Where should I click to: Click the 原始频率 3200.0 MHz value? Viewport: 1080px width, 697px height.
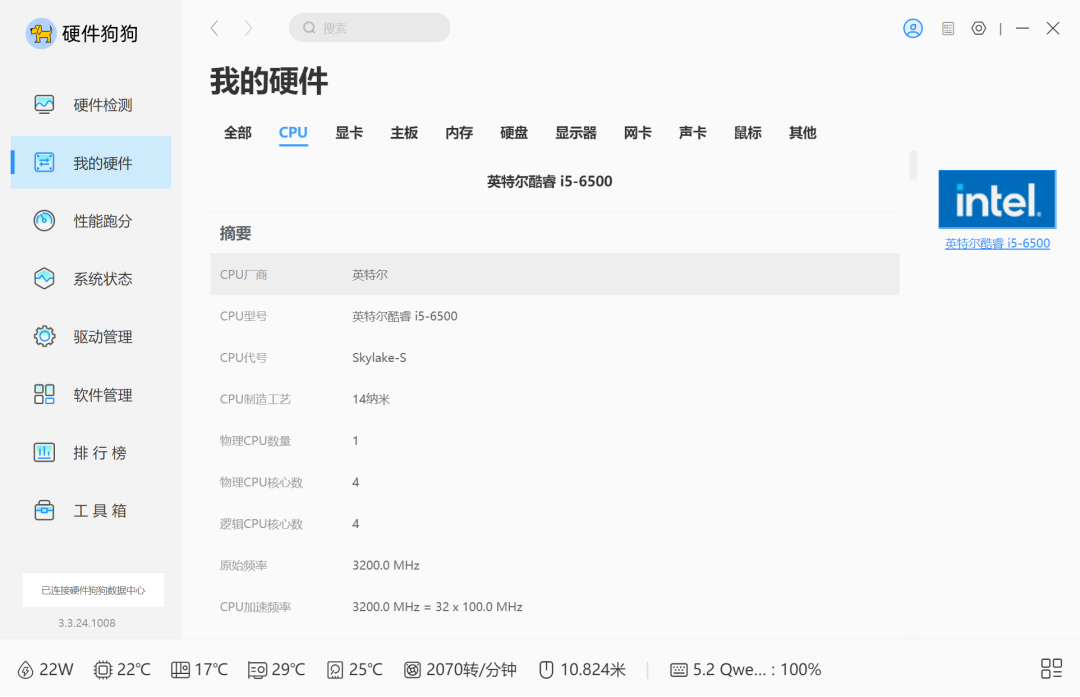click(x=386, y=565)
